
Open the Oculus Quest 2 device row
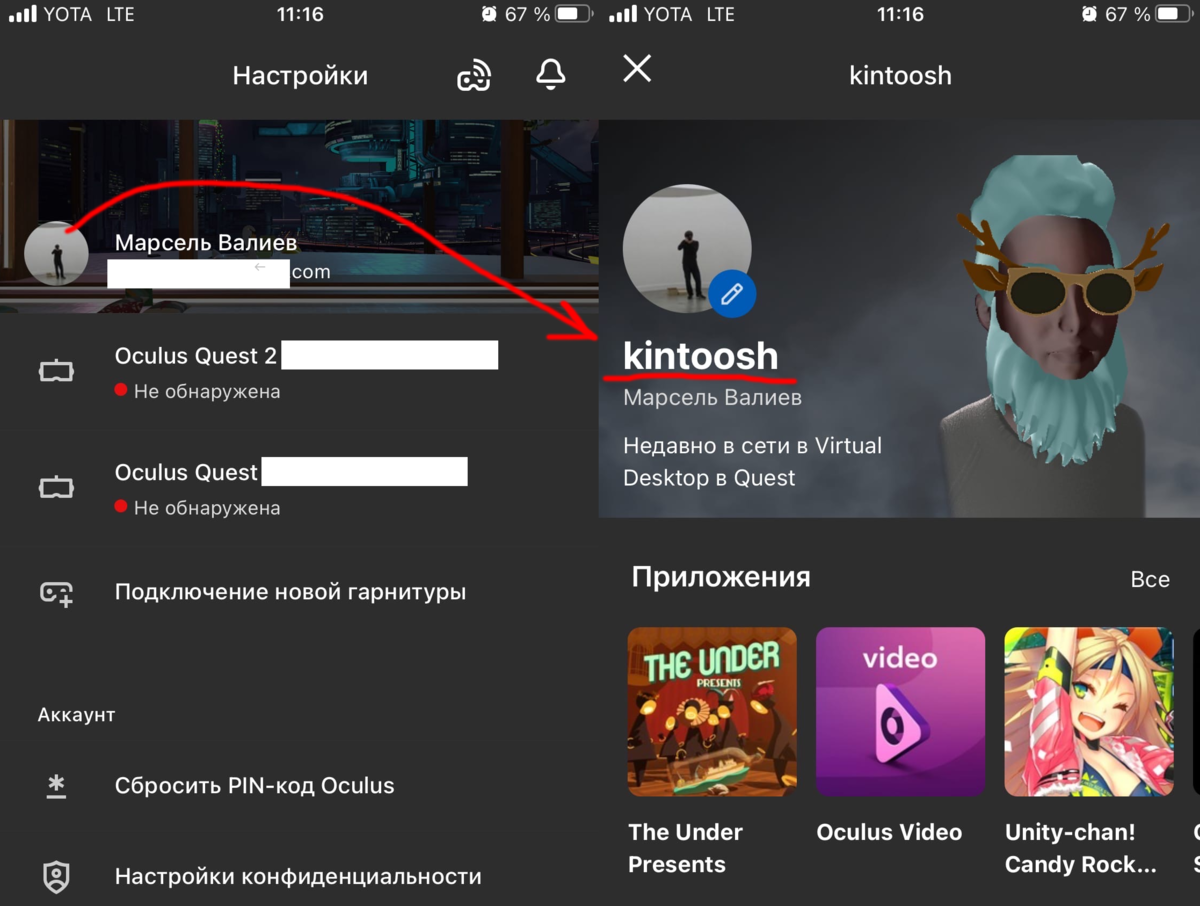point(299,371)
